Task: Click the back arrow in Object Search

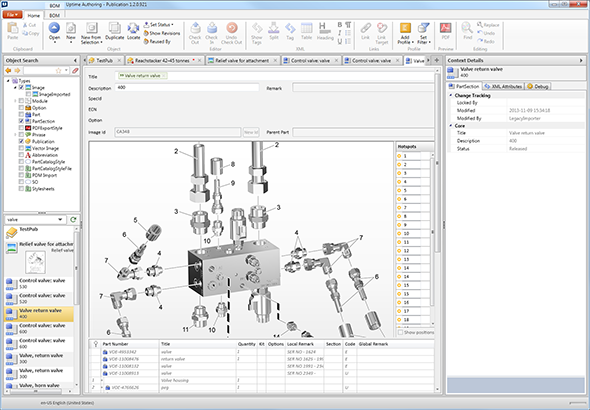Action: pos(8,70)
